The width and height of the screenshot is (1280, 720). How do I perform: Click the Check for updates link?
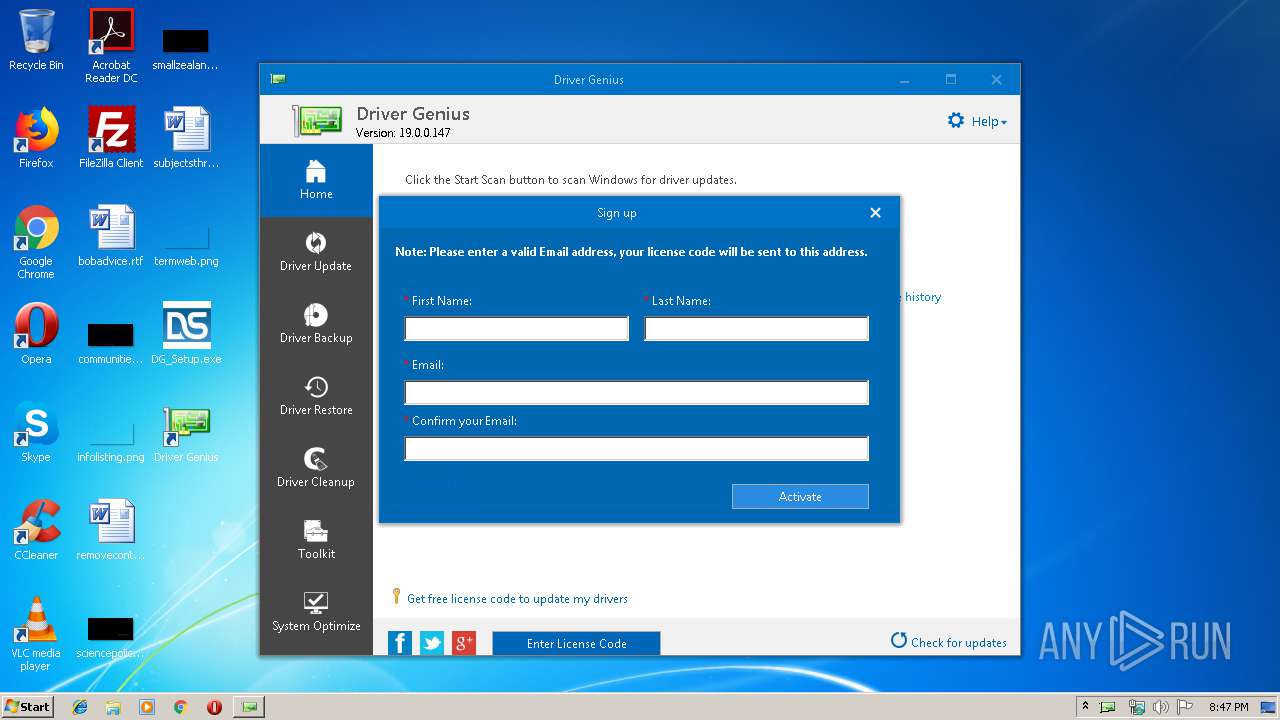click(949, 642)
